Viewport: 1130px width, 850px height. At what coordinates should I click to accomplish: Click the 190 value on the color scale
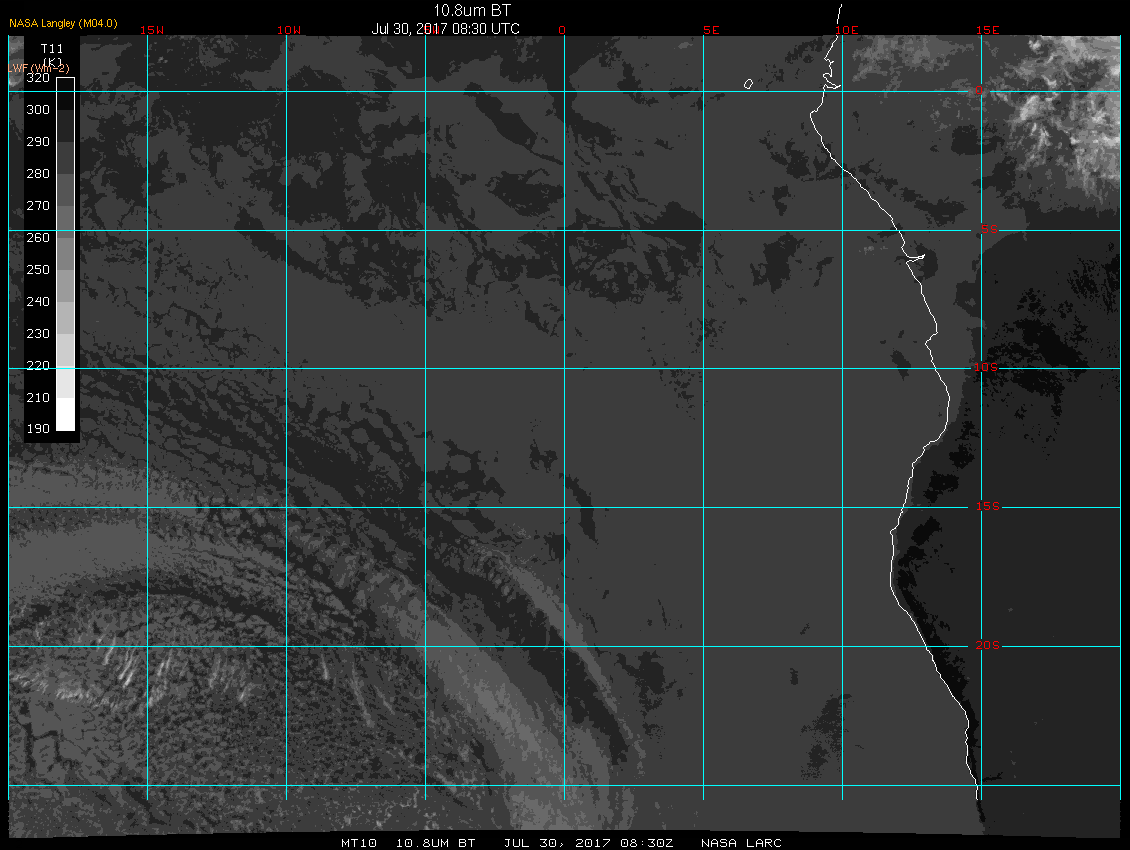(37, 429)
